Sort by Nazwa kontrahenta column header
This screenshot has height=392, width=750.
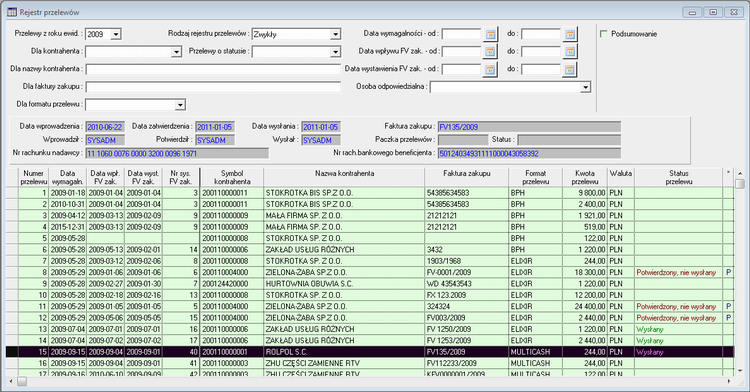click(x=344, y=177)
